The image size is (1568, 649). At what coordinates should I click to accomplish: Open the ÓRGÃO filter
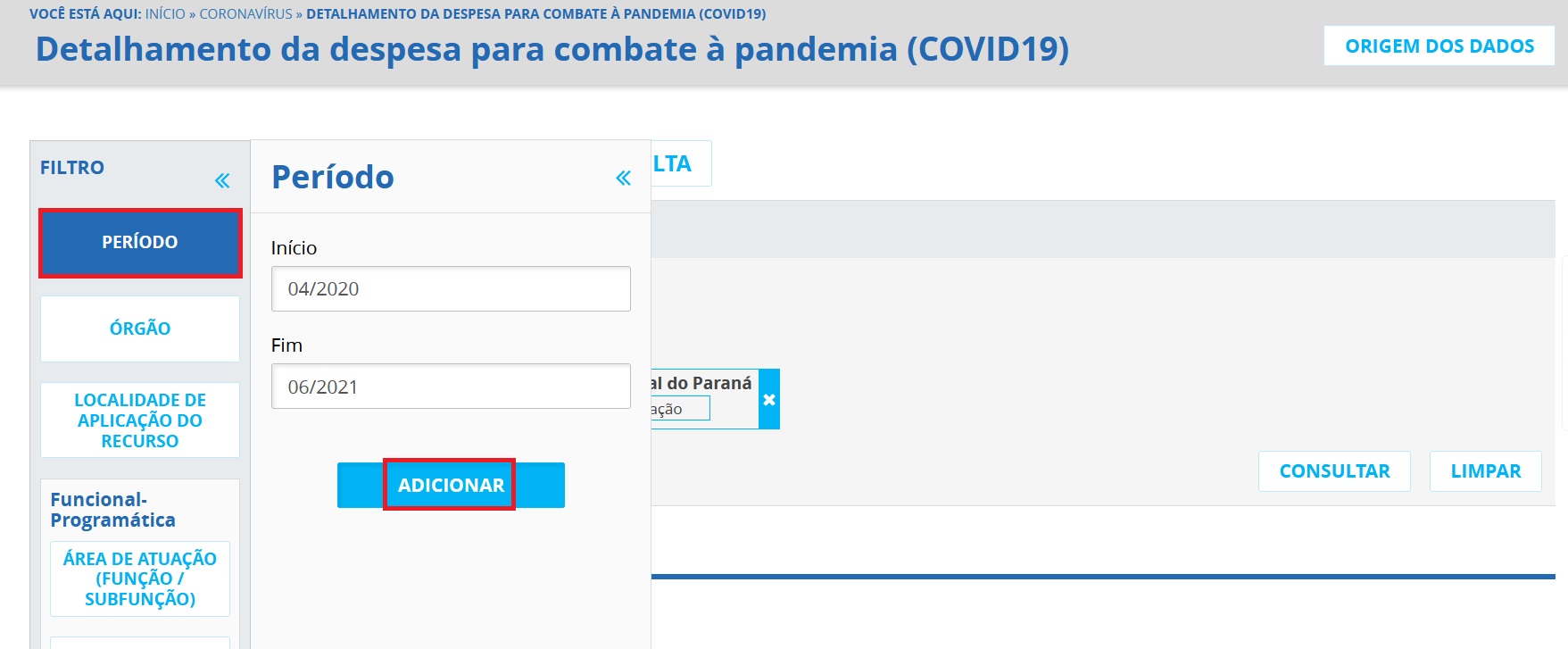click(x=140, y=329)
